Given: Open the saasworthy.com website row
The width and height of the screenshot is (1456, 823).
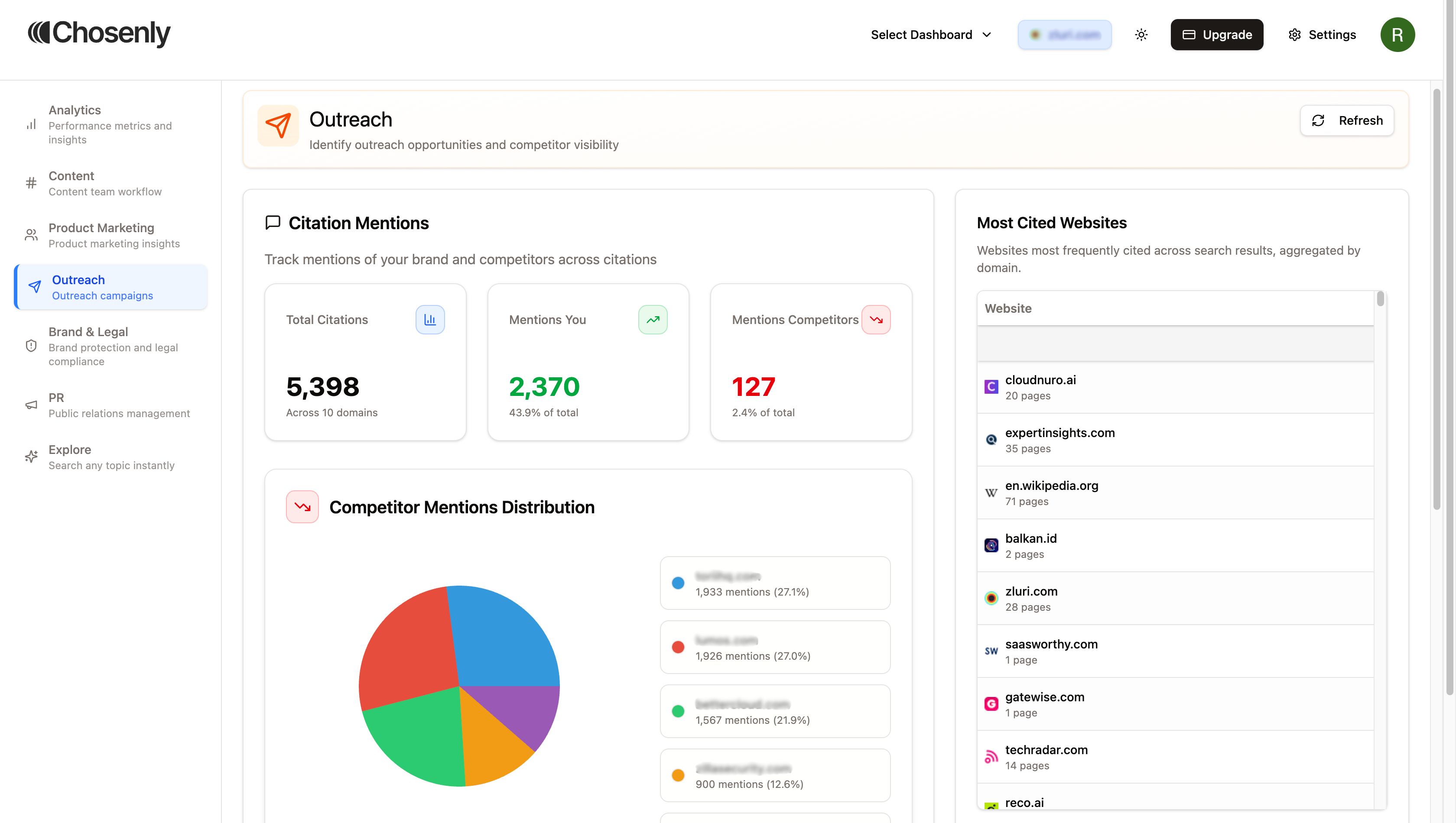Looking at the screenshot, I should tap(1176, 651).
